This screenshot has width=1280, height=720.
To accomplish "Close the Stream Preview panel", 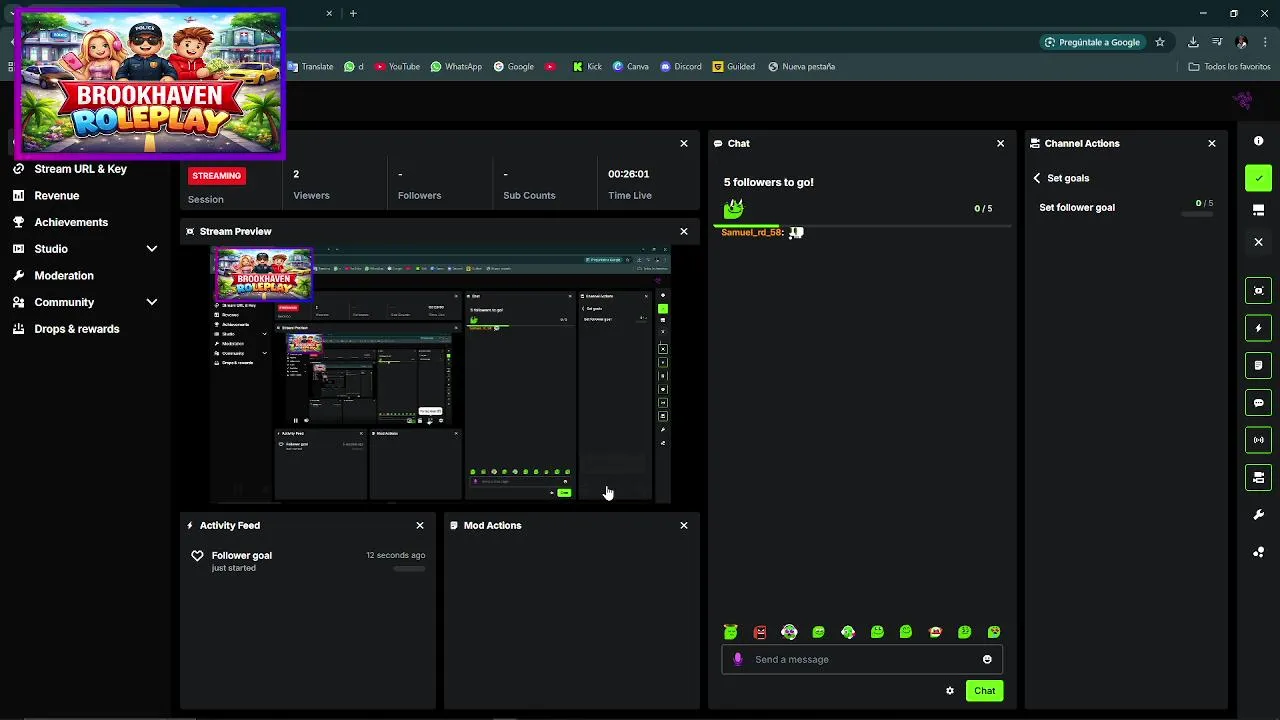I will pos(684,231).
